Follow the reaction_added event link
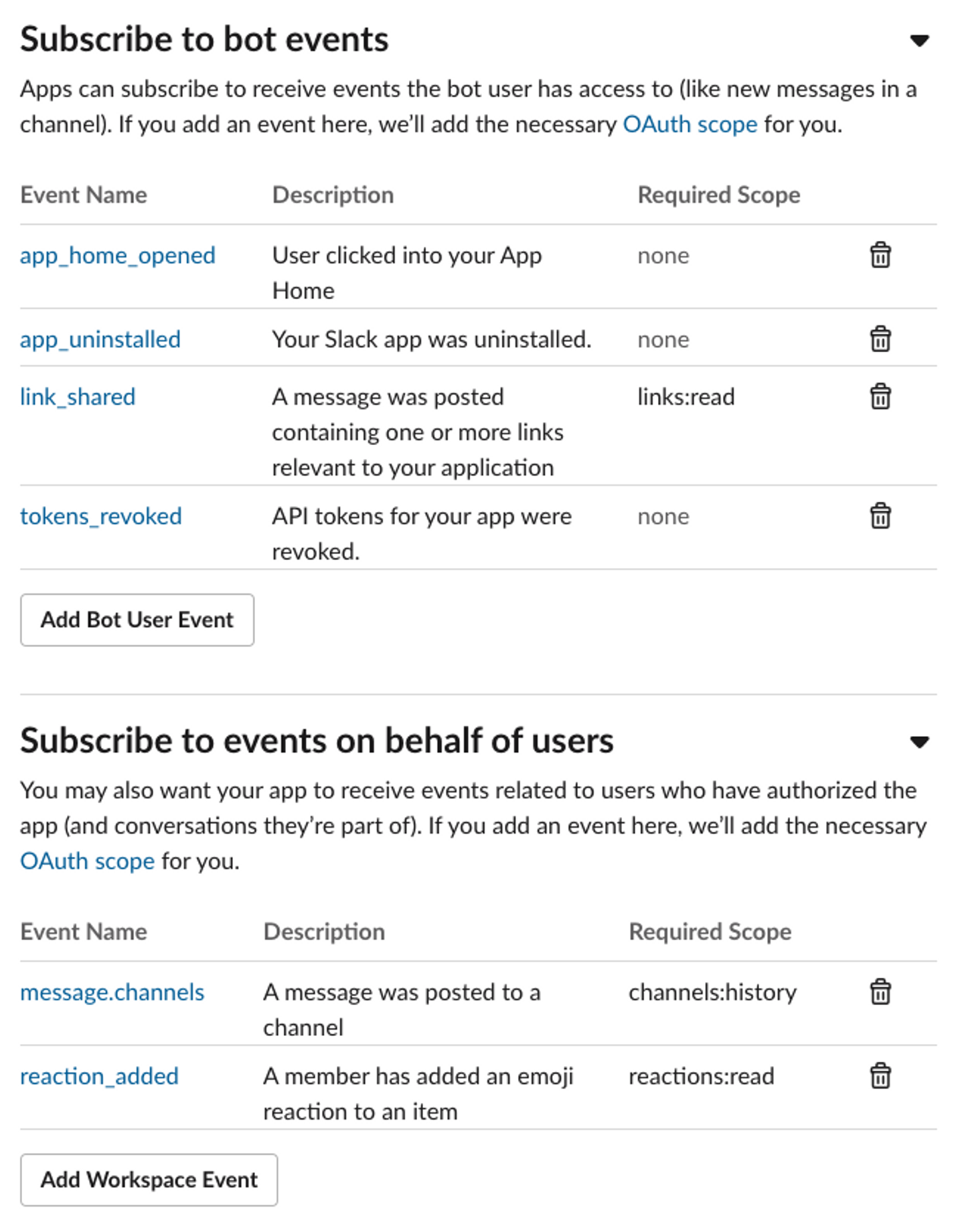Screen dimensions: 964x1232 [x=99, y=1077]
